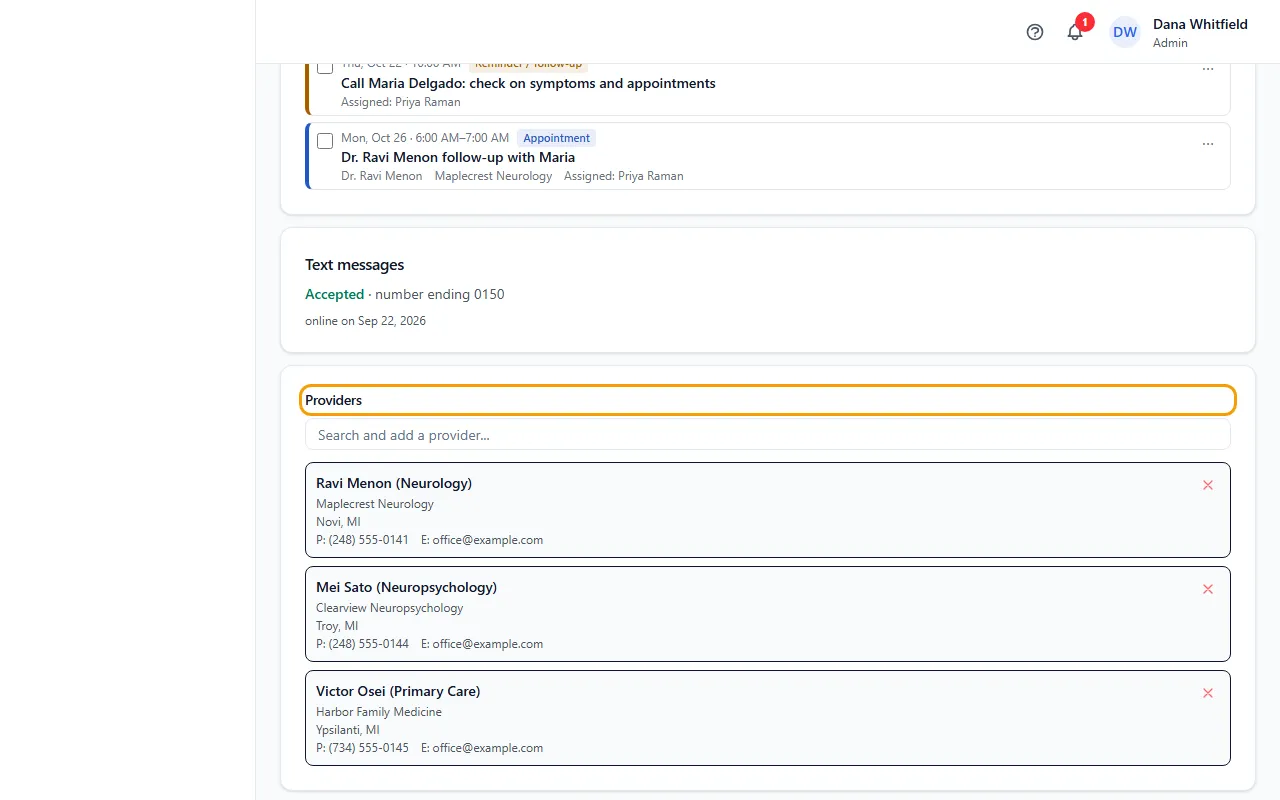Screen dimensions: 1280x800
Task: Click the blue Appointment tag
Action: click(557, 138)
